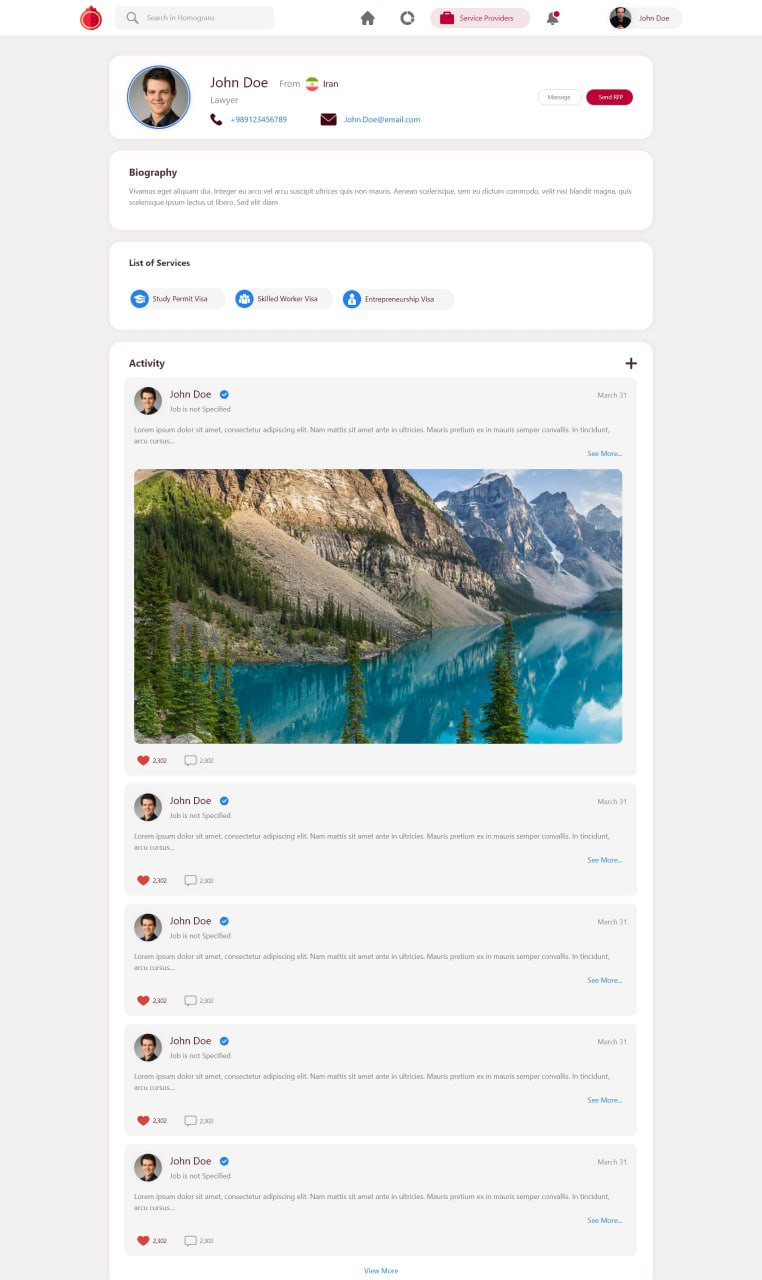This screenshot has height=1280, width=762.
Task: Click the phone icon beside the number
Action: coord(216,119)
